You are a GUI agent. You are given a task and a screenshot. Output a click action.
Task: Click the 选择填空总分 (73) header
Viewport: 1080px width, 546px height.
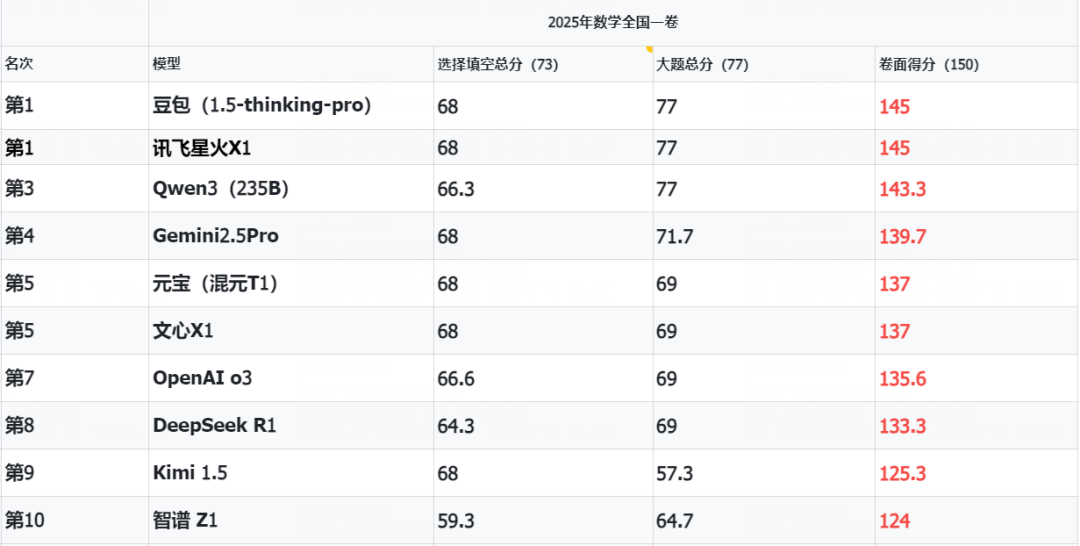tap(543, 65)
